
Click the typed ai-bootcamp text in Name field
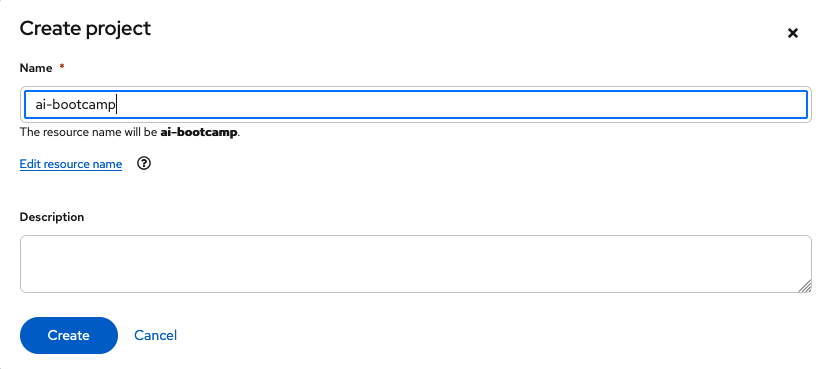click(x=75, y=105)
